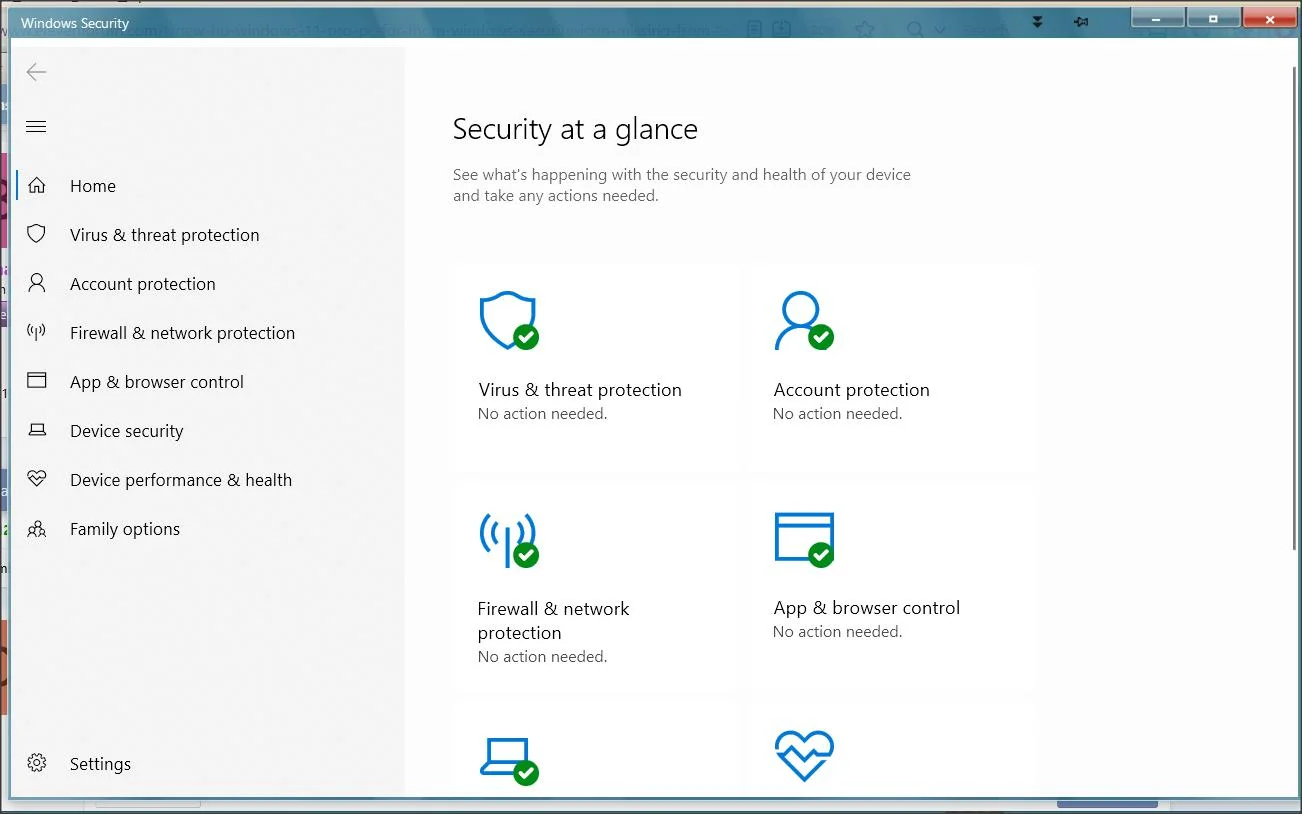This screenshot has height=814, width=1302.
Task: Select the Home house icon in sidebar
Action: click(x=37, y=185)
